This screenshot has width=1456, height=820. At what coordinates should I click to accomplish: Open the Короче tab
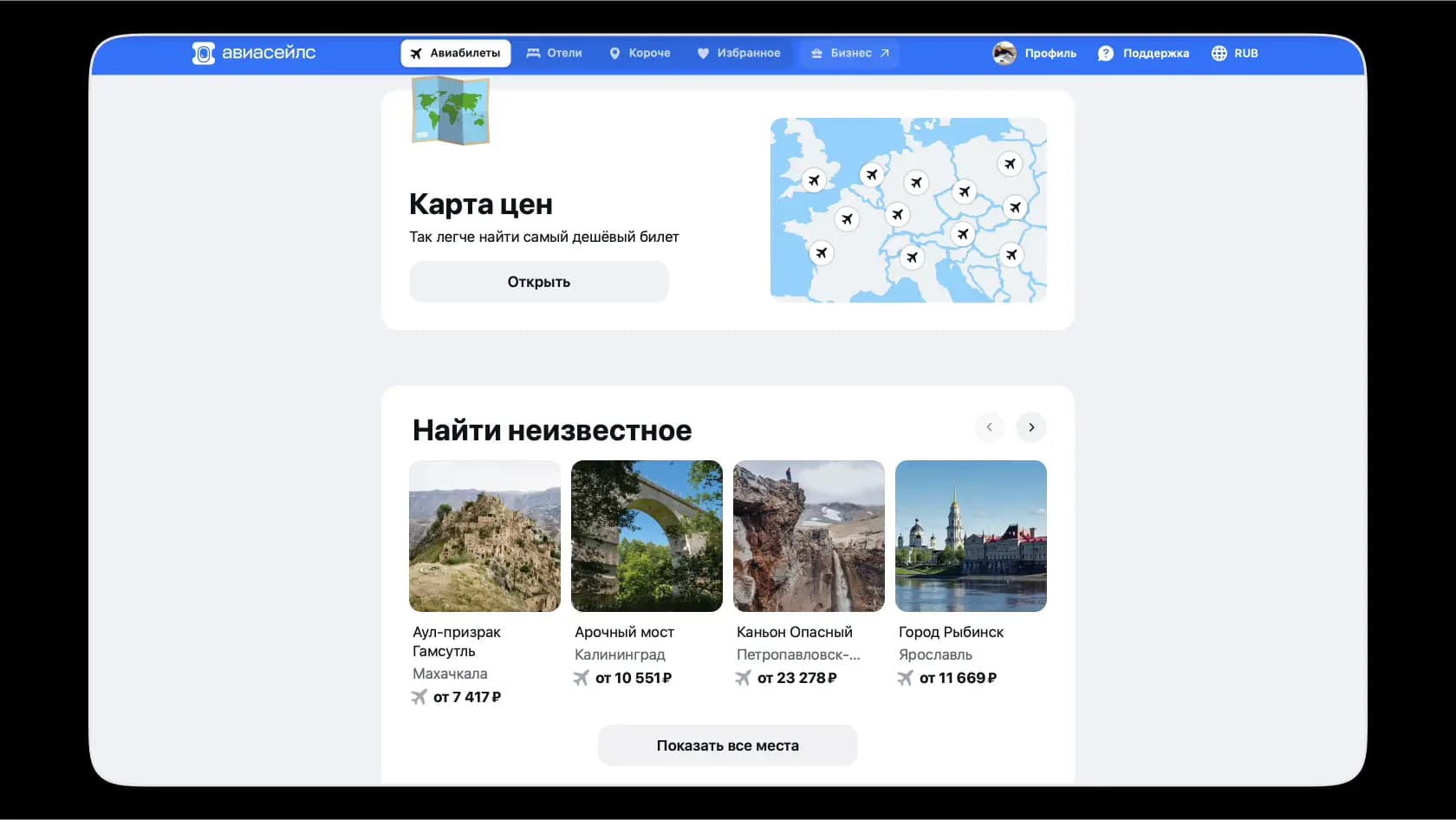pos(640,53)
